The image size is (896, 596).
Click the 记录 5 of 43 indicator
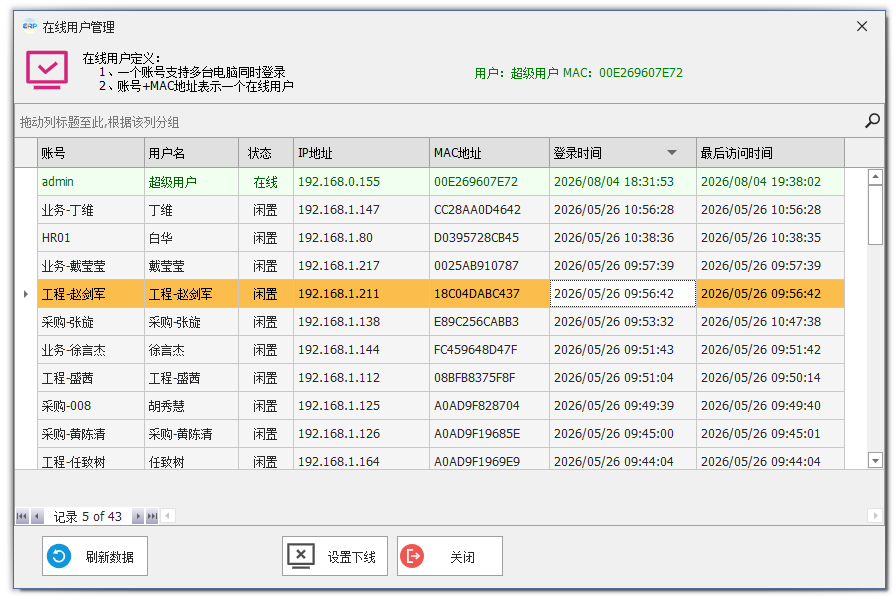[x=87, y=517]
